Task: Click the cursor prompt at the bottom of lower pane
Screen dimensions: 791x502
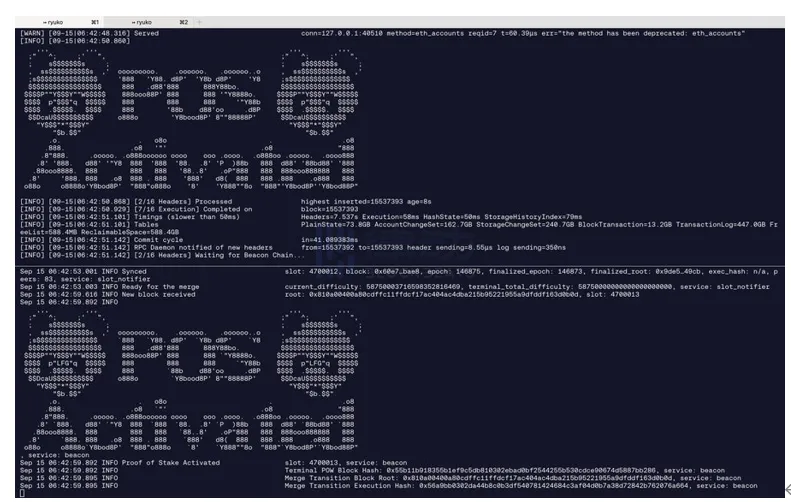Action: (x=22, y=493)
